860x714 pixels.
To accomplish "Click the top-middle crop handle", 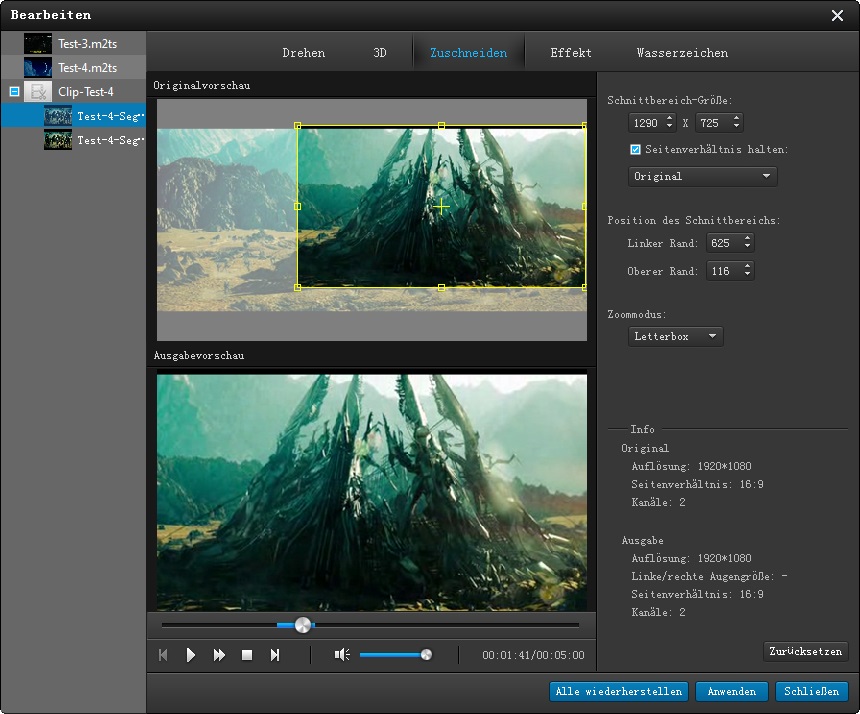I will pyautogui.click(x=442, y=126).
